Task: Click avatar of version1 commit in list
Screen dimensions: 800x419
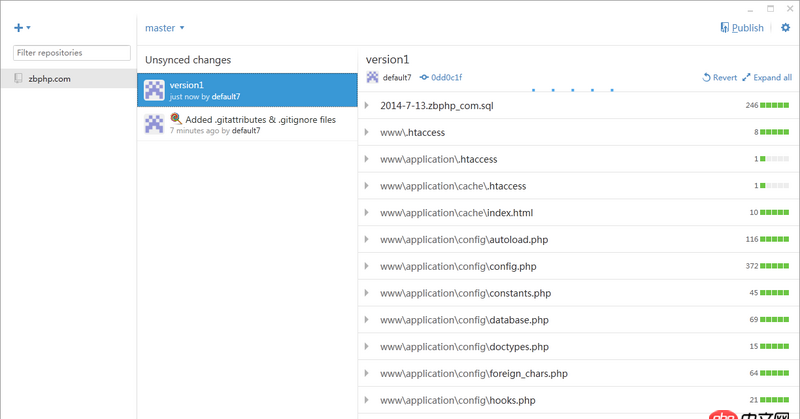Action: point(154,90)
